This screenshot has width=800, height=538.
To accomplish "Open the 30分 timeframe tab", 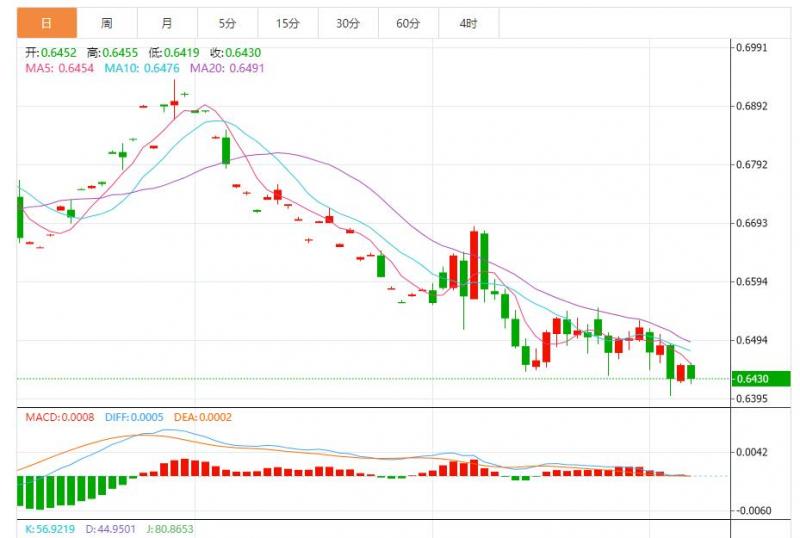I will 347,23.
